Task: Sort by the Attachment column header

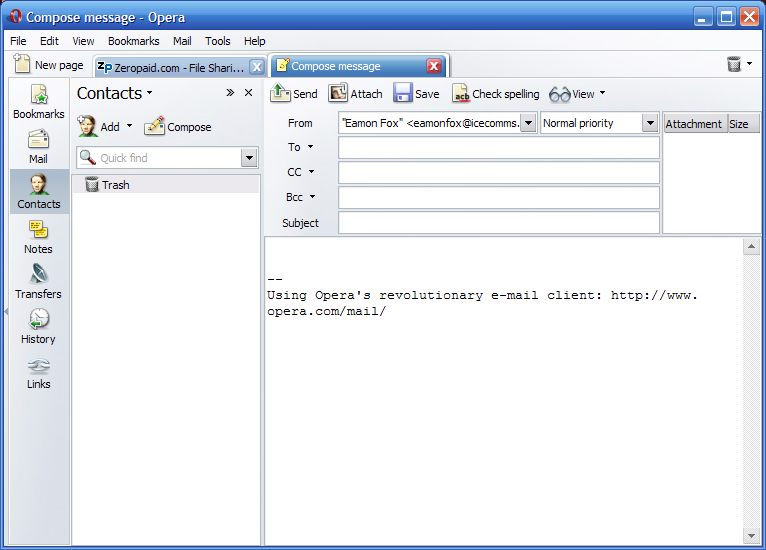Action: point(696,124)
